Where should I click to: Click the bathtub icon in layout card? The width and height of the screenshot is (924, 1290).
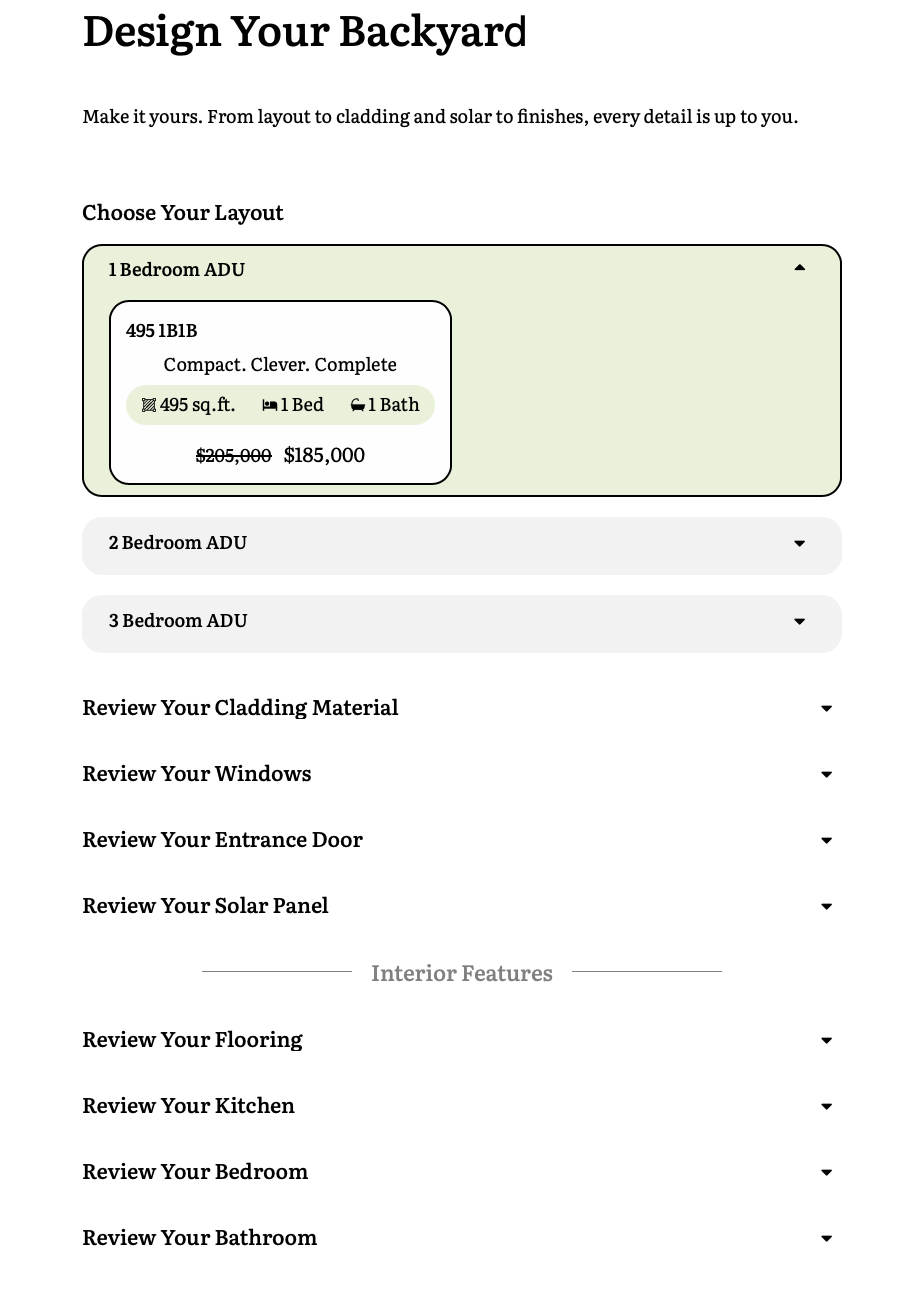pos(357,405)
